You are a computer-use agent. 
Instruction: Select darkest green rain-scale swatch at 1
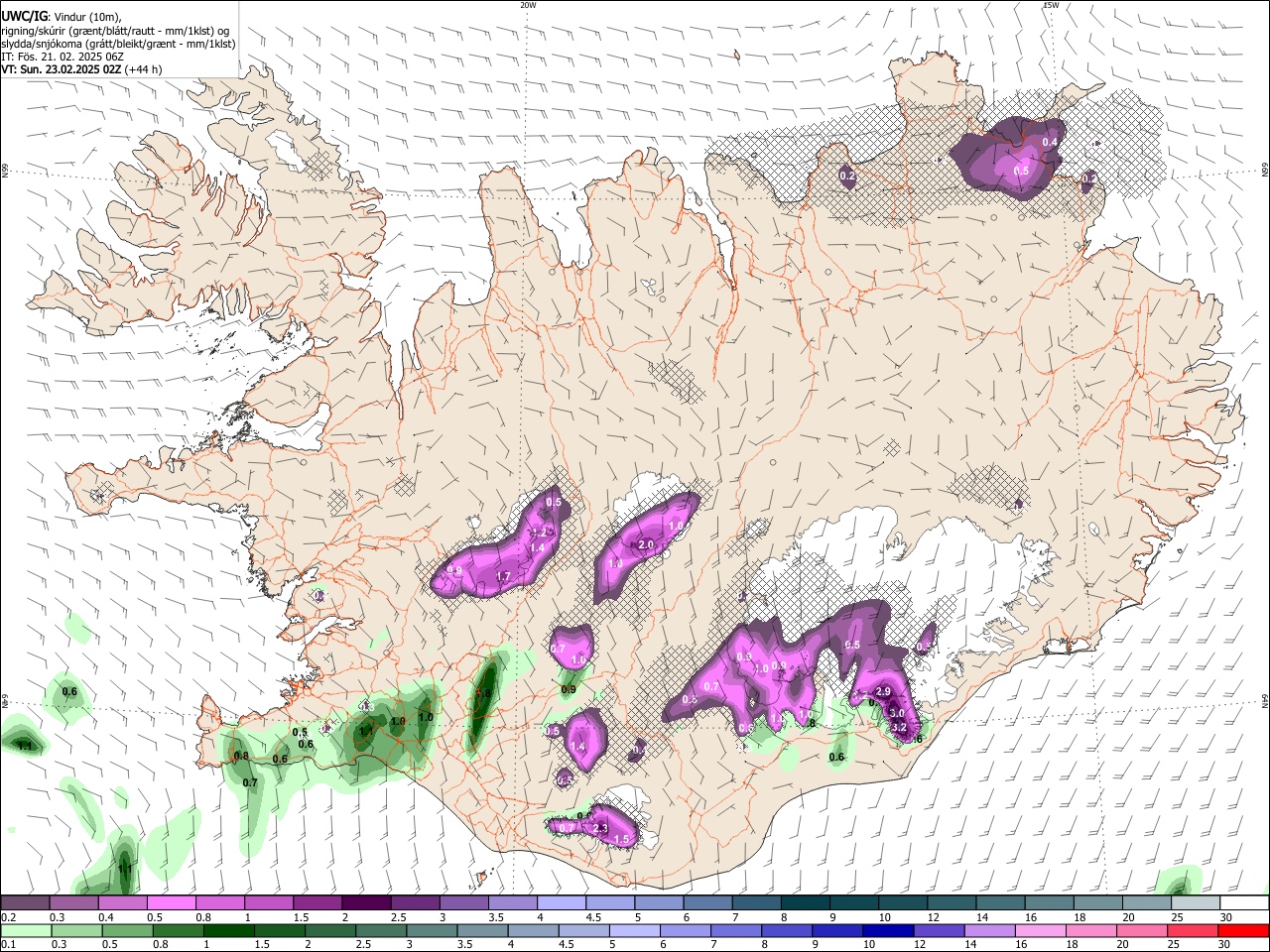pyautogui.click(x=228, y=930)
